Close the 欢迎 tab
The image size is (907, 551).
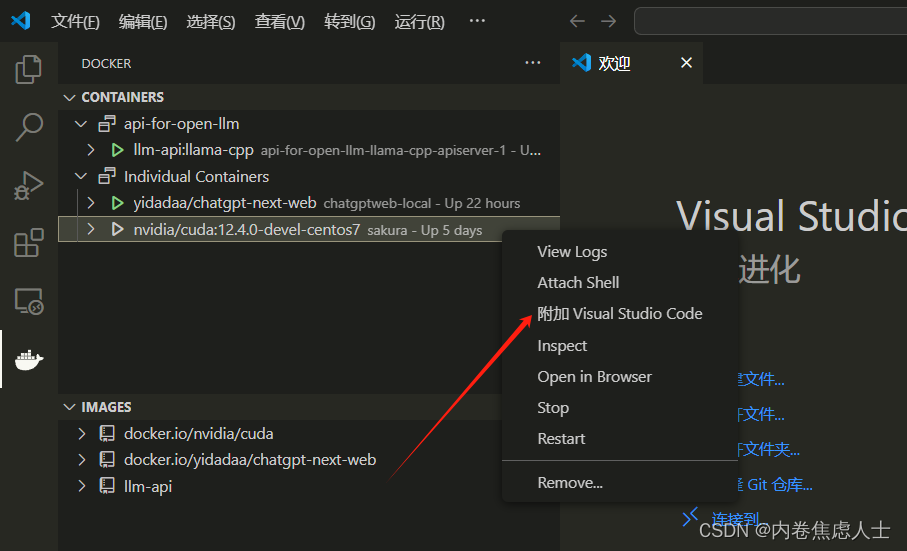(686, 62)
